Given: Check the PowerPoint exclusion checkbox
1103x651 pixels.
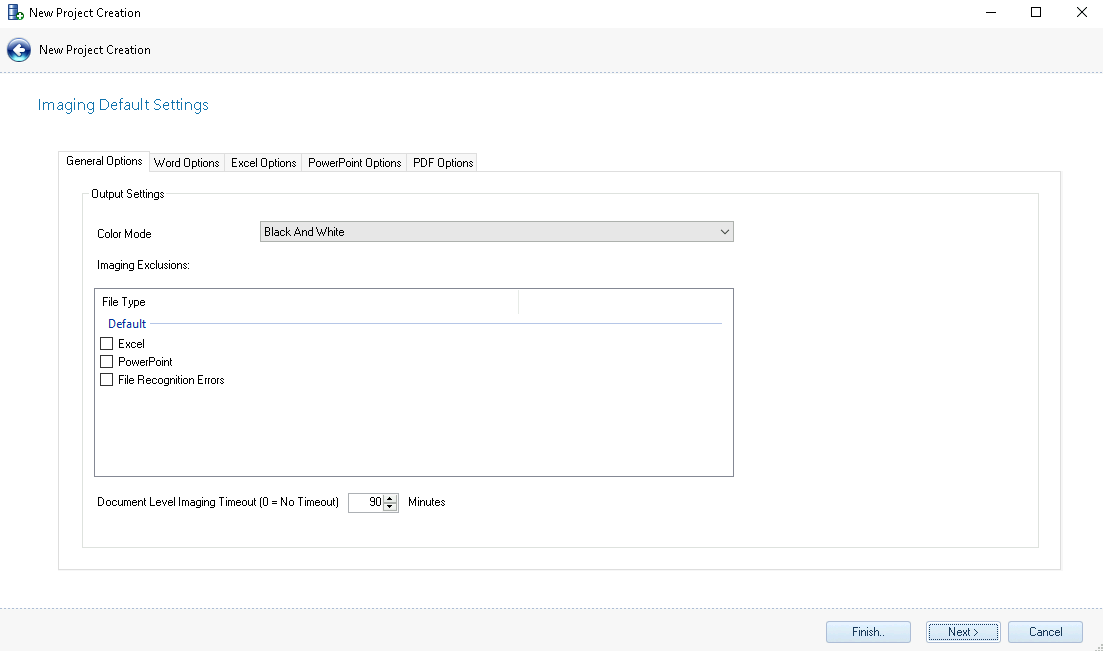Looking at the screenshot, I should point(107,362).
